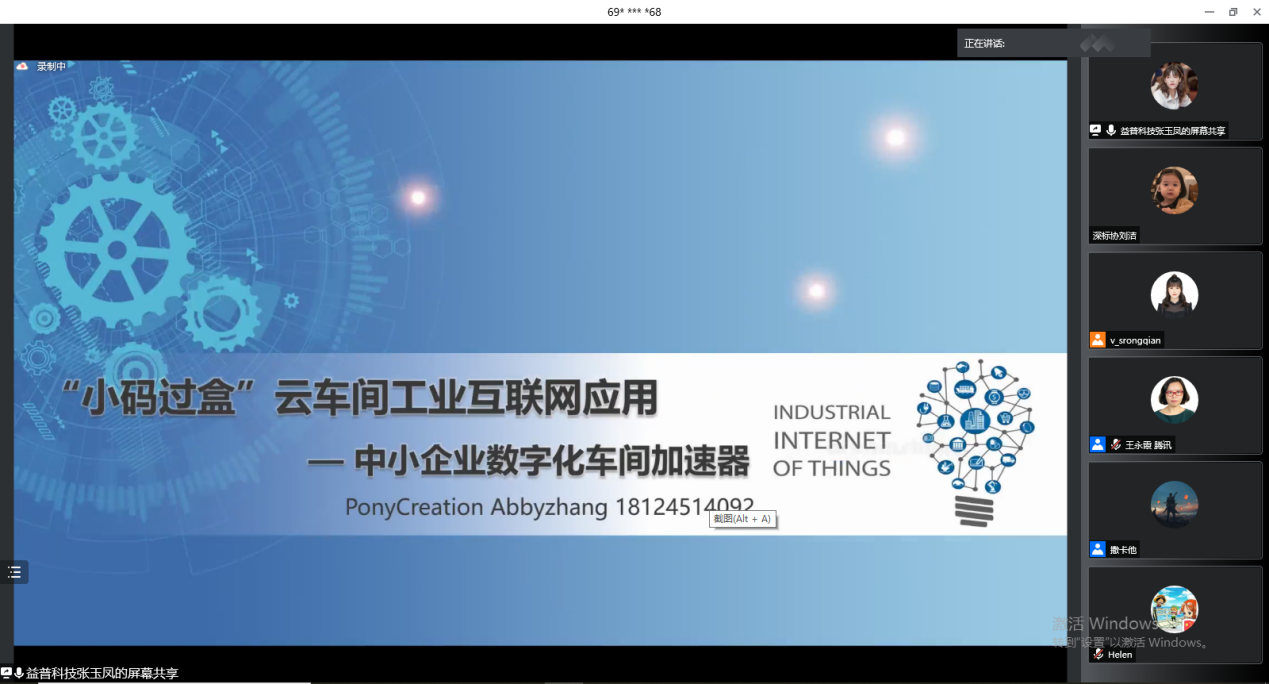
Task: Select Helen's participant avatar thumbnail
Action: (1174, 609)
